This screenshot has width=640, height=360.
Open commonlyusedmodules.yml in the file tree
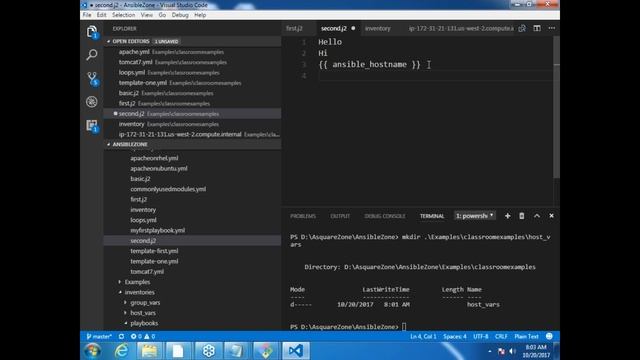coord(193,189)
